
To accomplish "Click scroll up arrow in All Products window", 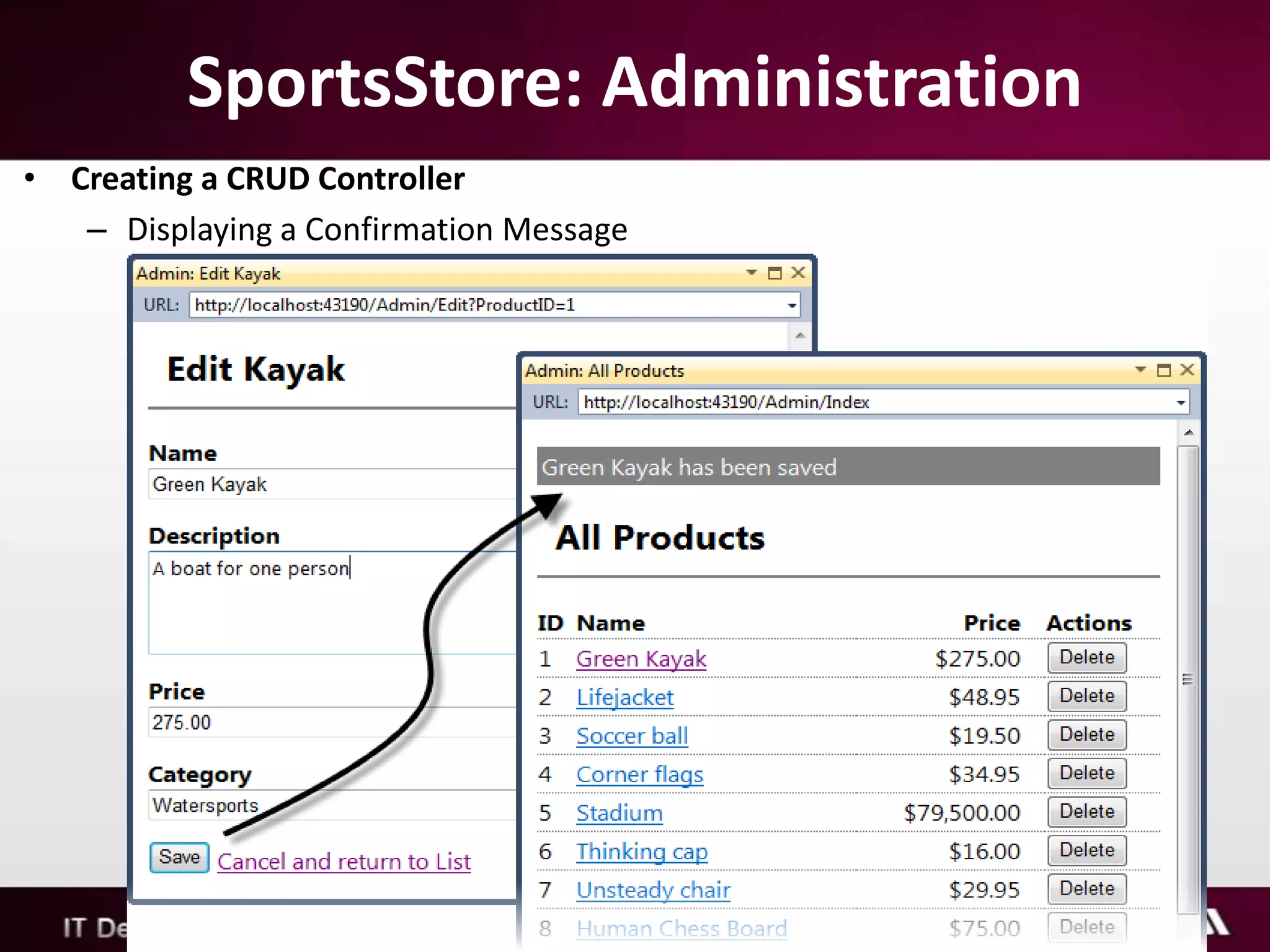I will tap(1189, 432).
